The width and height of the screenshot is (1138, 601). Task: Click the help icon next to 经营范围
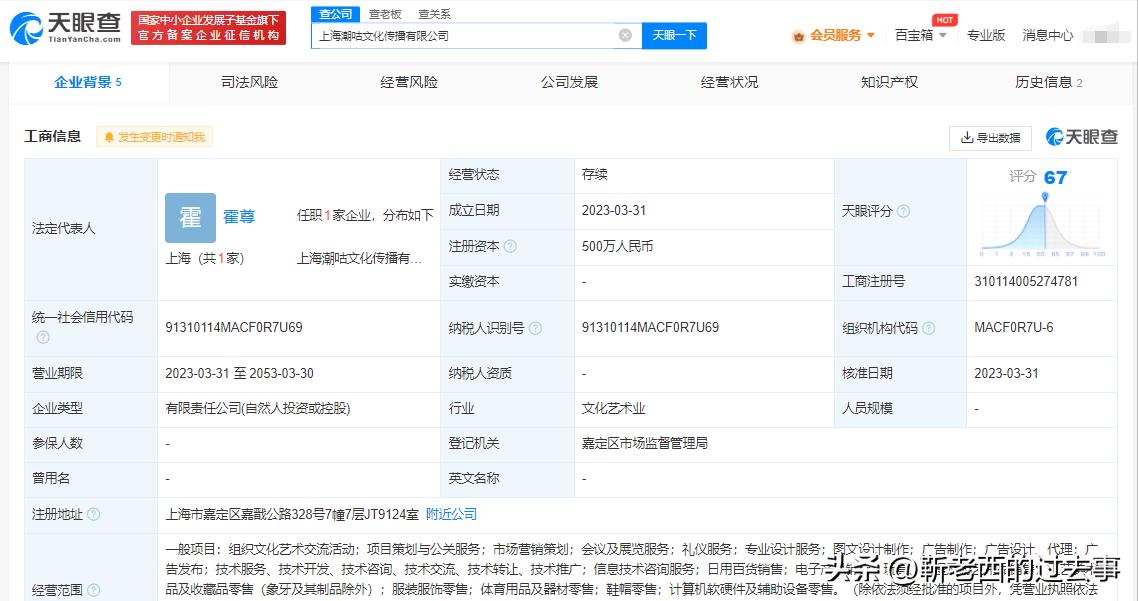tap(94, 588)
